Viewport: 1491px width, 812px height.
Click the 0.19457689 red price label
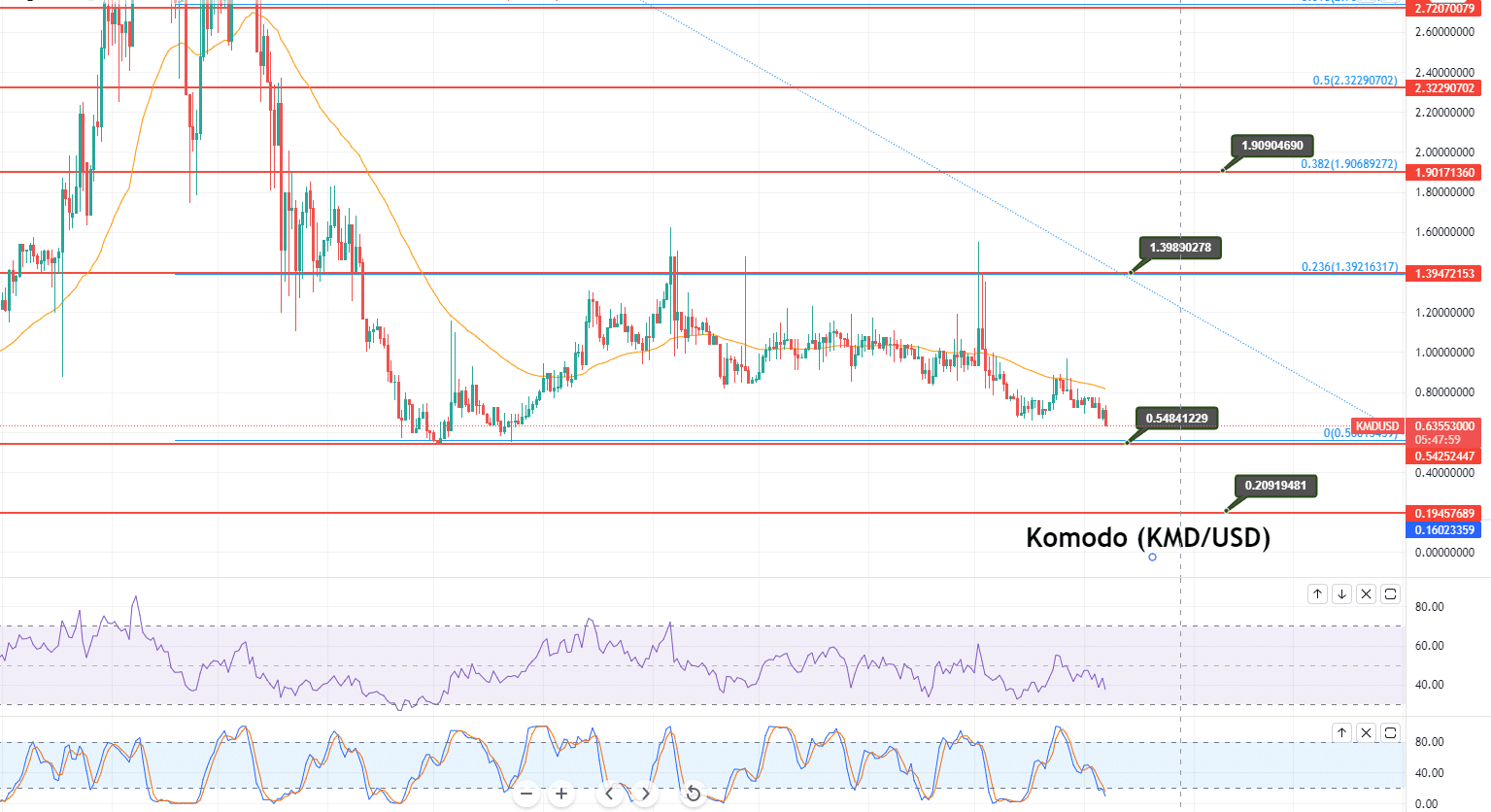pos(1444,514)
